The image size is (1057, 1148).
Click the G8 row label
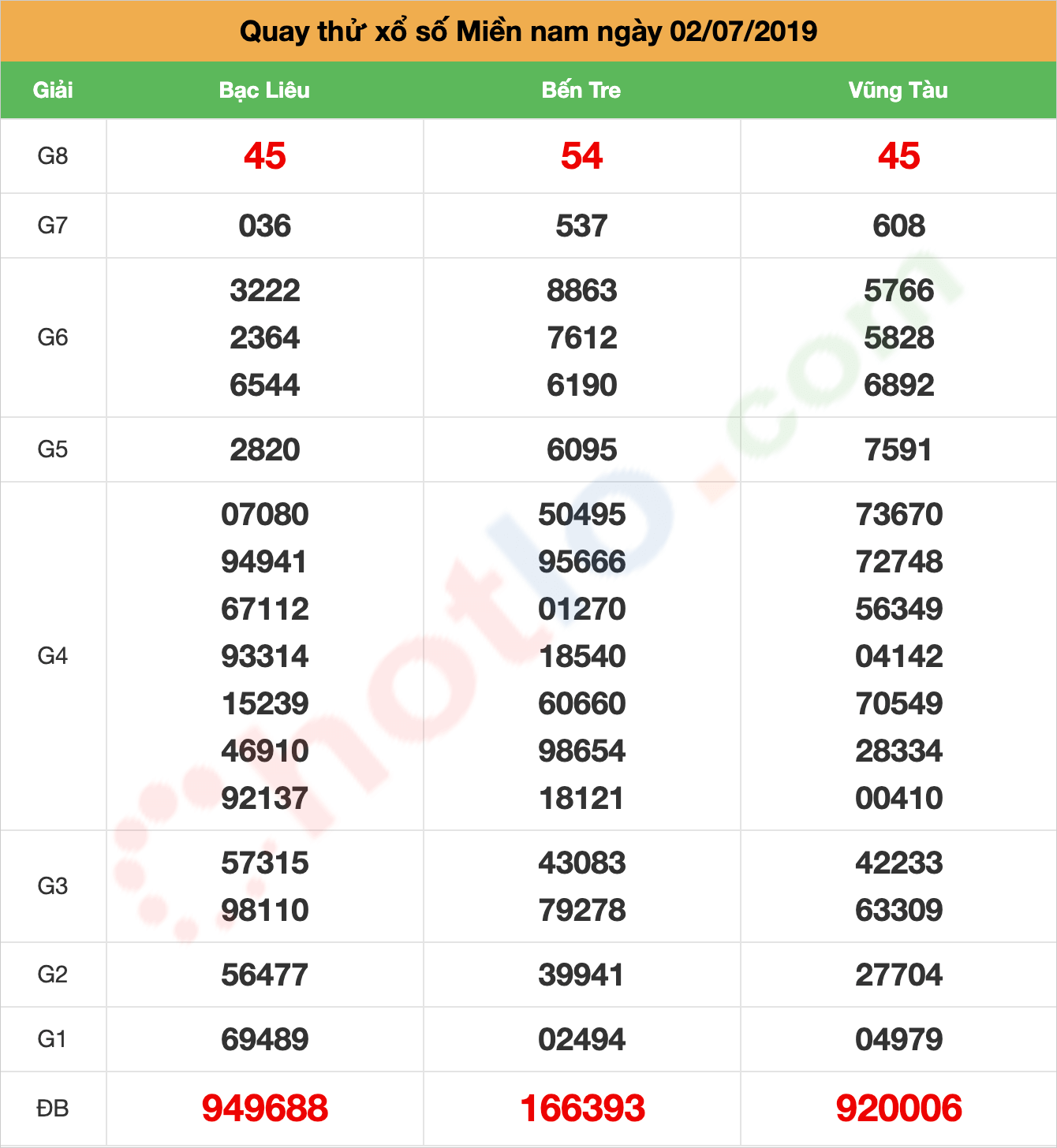[x=53, y=156]
